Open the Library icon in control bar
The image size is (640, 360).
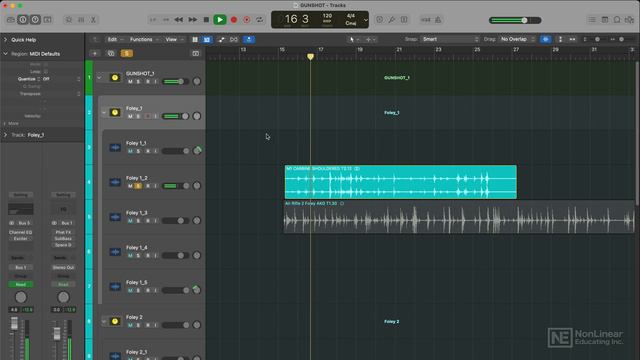point(11,20)
